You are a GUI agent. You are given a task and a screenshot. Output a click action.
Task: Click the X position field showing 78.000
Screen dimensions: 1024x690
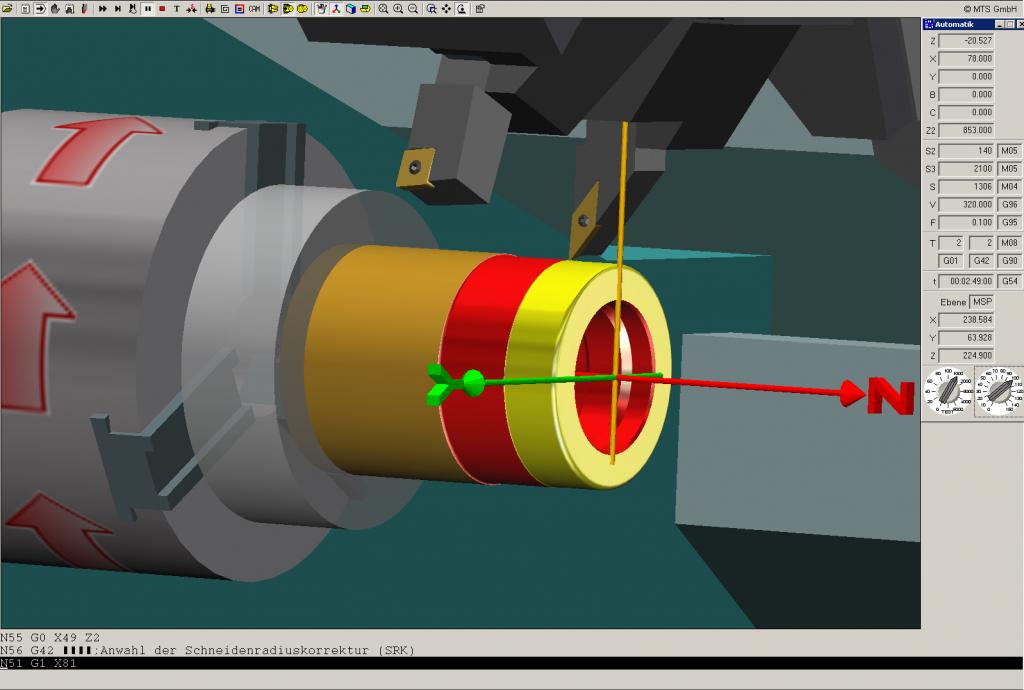pyautogui.click(x=966, y=59)
